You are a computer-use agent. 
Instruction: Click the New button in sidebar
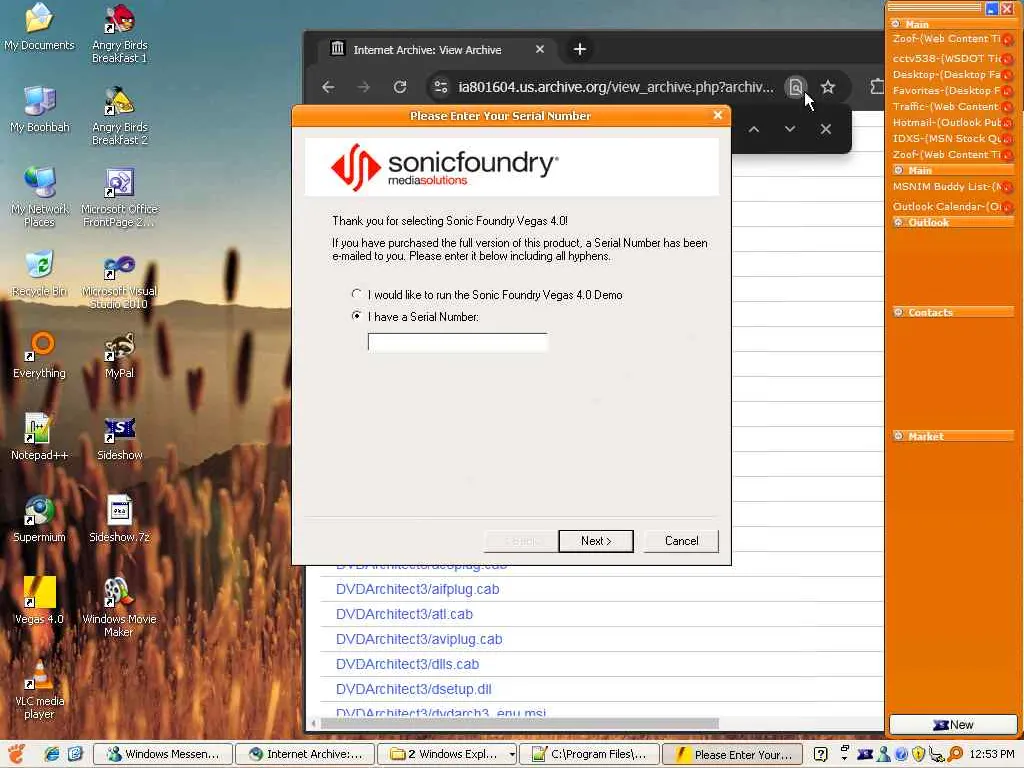pyautogui.click(x=953, y=724)
